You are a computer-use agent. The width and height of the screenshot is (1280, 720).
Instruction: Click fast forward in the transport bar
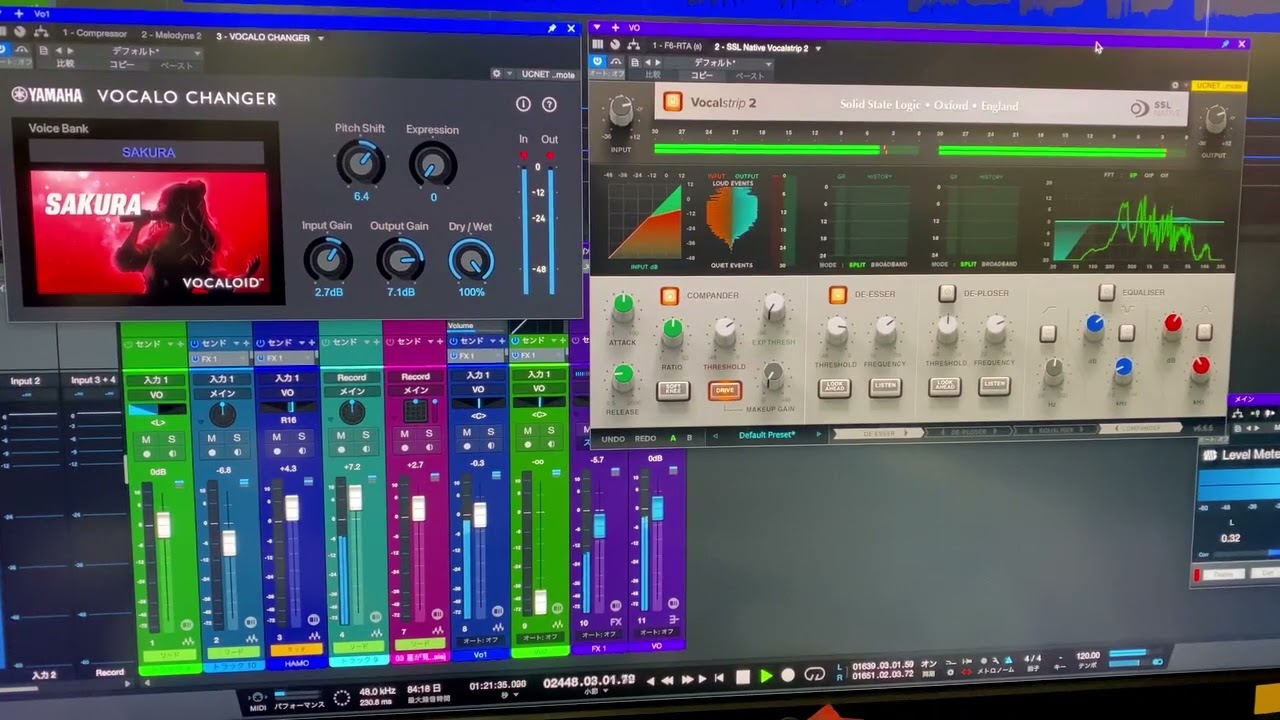click(687, 680)
